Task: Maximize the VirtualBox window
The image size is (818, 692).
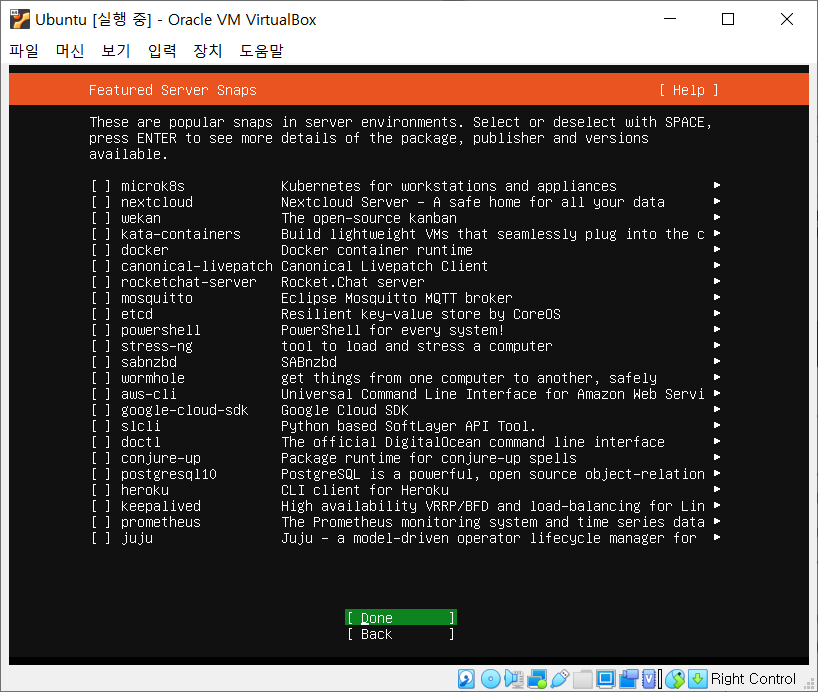Action: point(728,19)
